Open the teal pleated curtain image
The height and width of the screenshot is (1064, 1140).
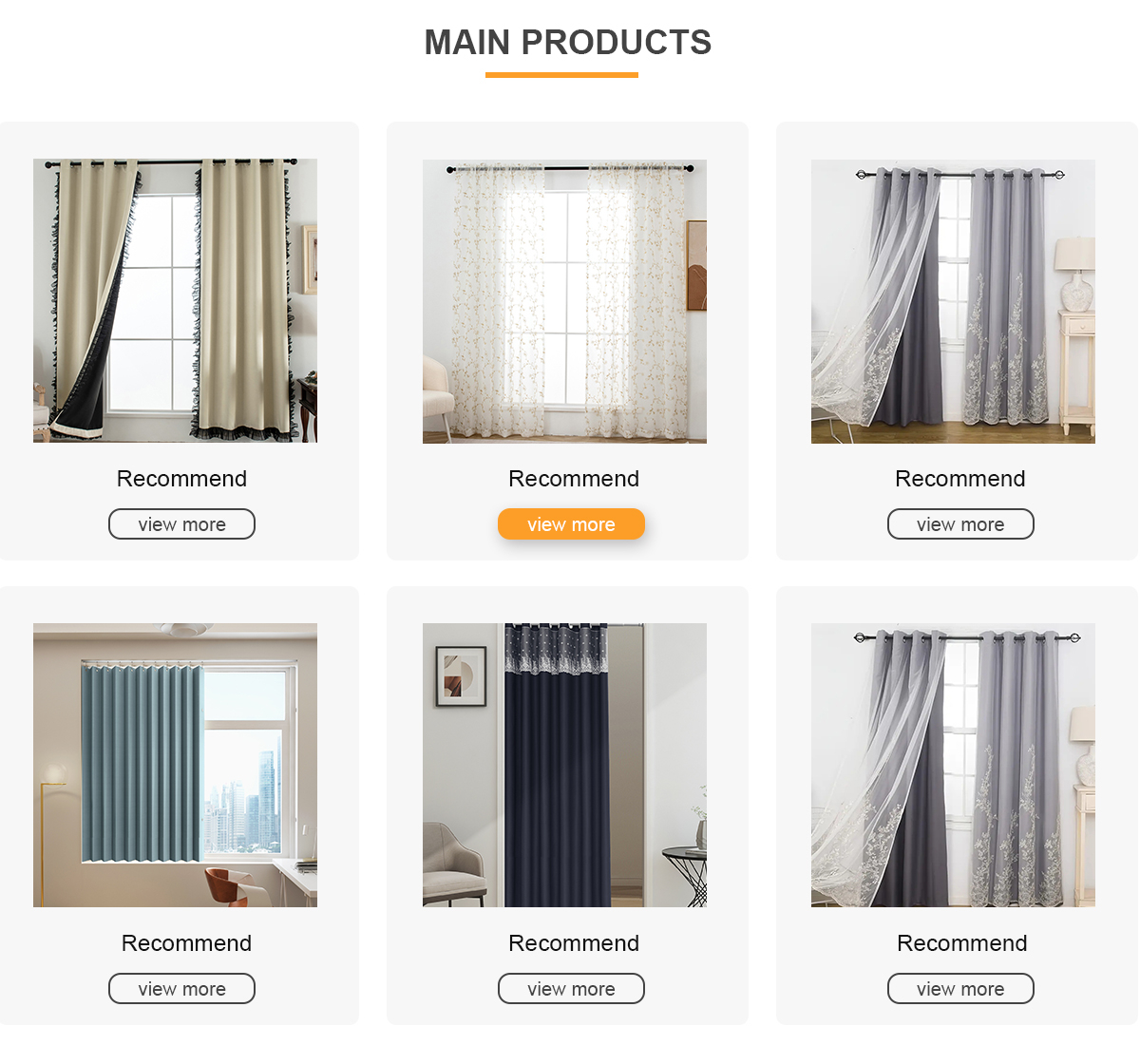pos(175,766)
